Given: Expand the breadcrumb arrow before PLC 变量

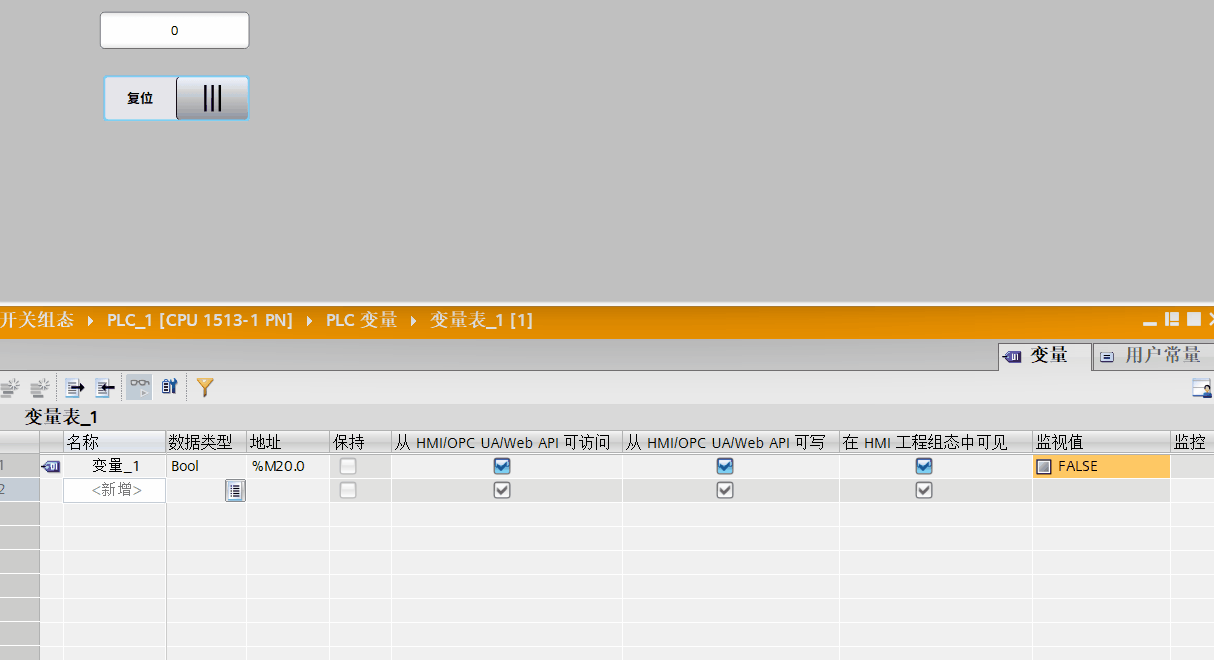Looking at the screenshot, I should [x=310, y=321].
